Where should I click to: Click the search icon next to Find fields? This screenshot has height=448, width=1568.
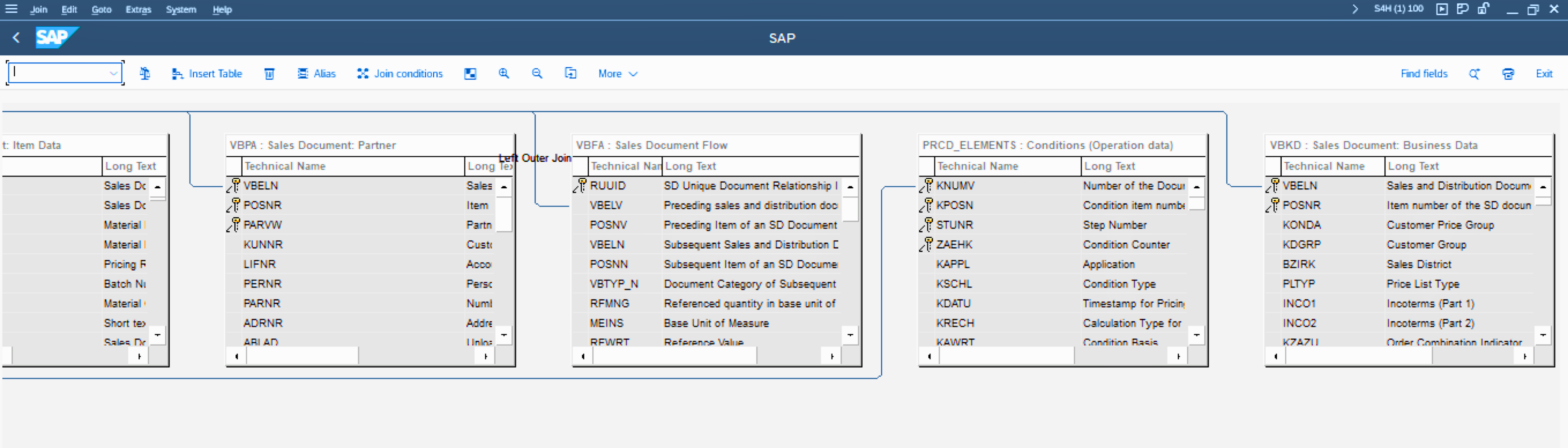[x=1473, y=73]
